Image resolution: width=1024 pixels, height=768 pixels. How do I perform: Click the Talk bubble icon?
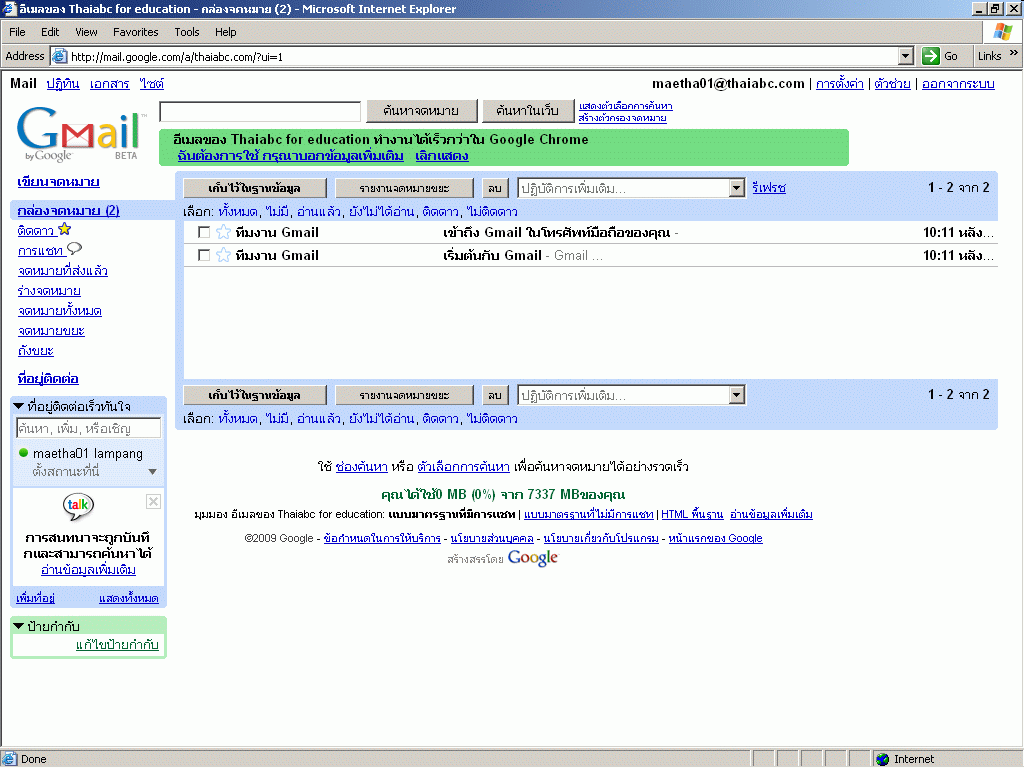(79, 507)
